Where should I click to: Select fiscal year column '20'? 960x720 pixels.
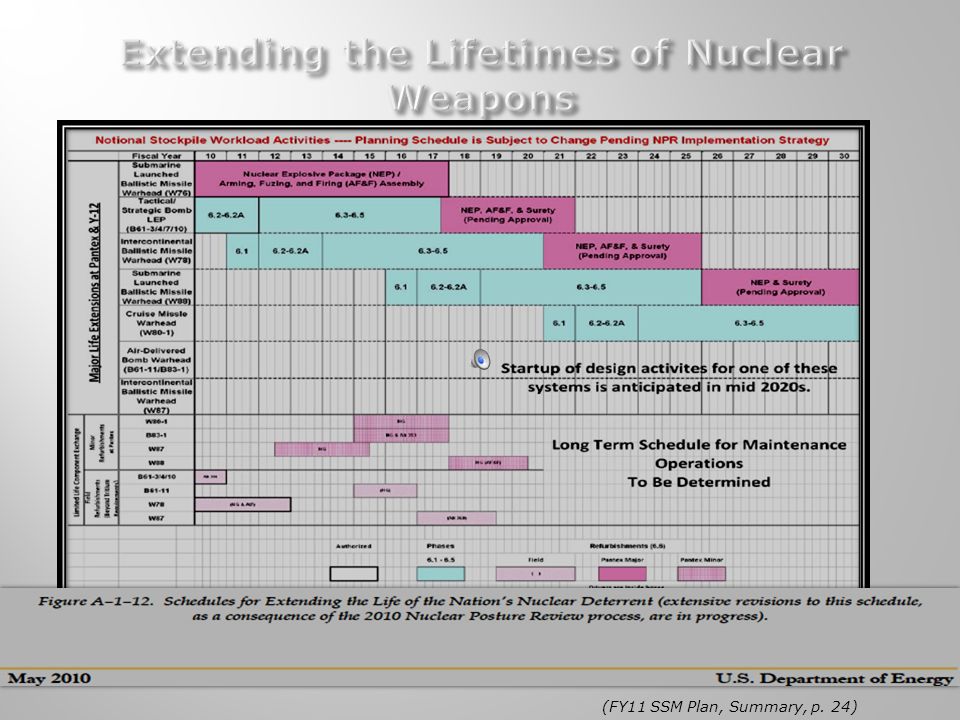(528, 156)
